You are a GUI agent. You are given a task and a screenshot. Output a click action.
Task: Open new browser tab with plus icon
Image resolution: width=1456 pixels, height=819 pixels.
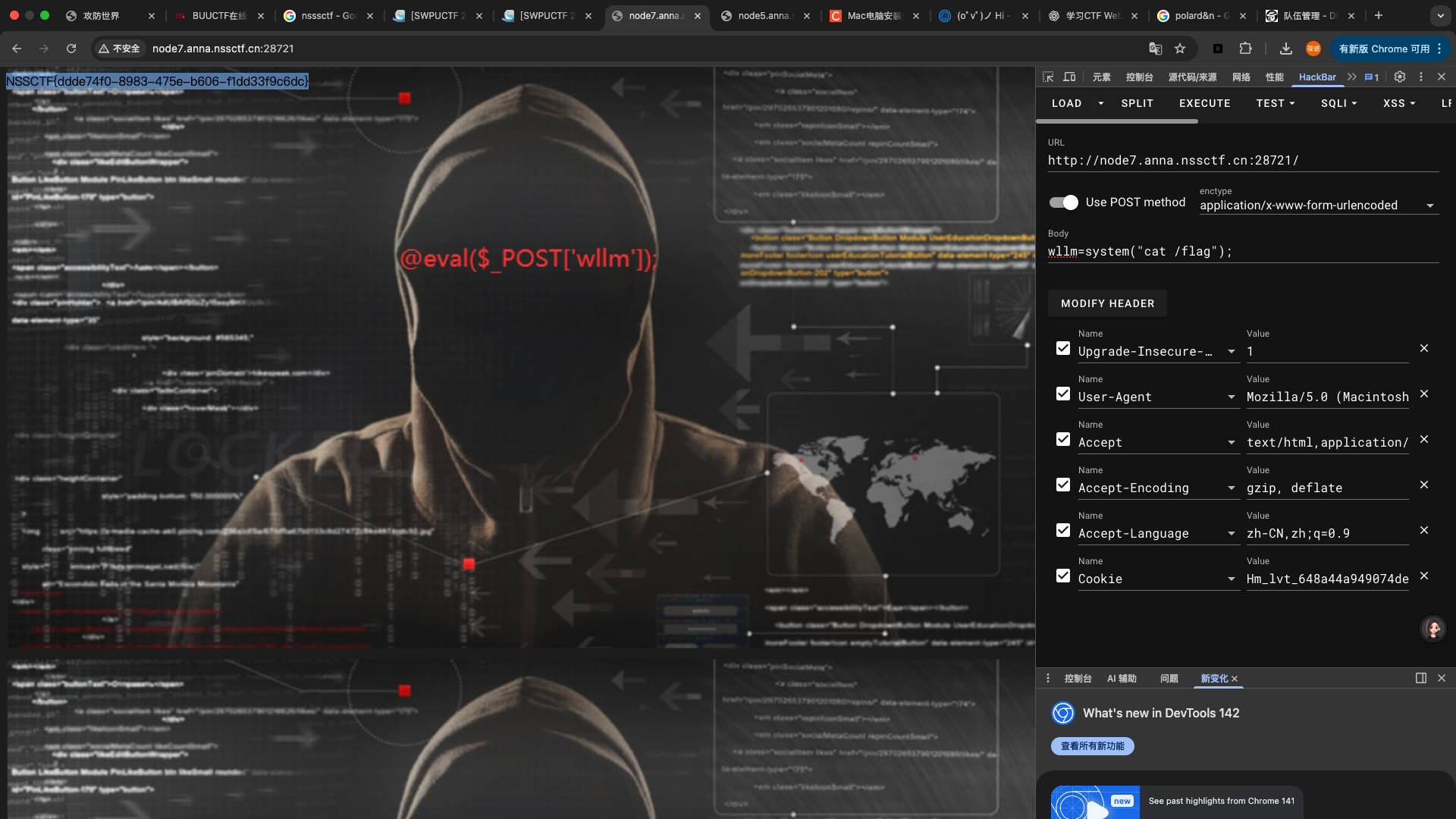click(x=1379, y=15)
